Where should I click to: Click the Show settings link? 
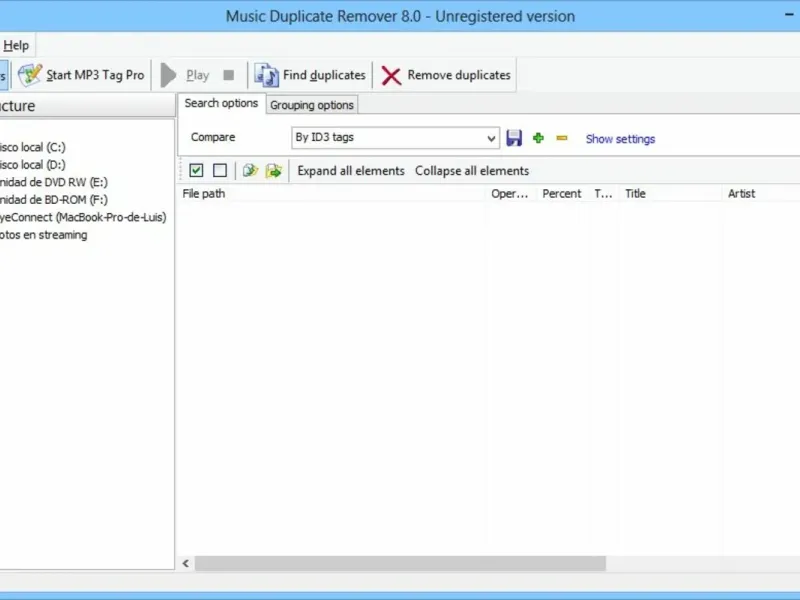[x=620, y=139]
